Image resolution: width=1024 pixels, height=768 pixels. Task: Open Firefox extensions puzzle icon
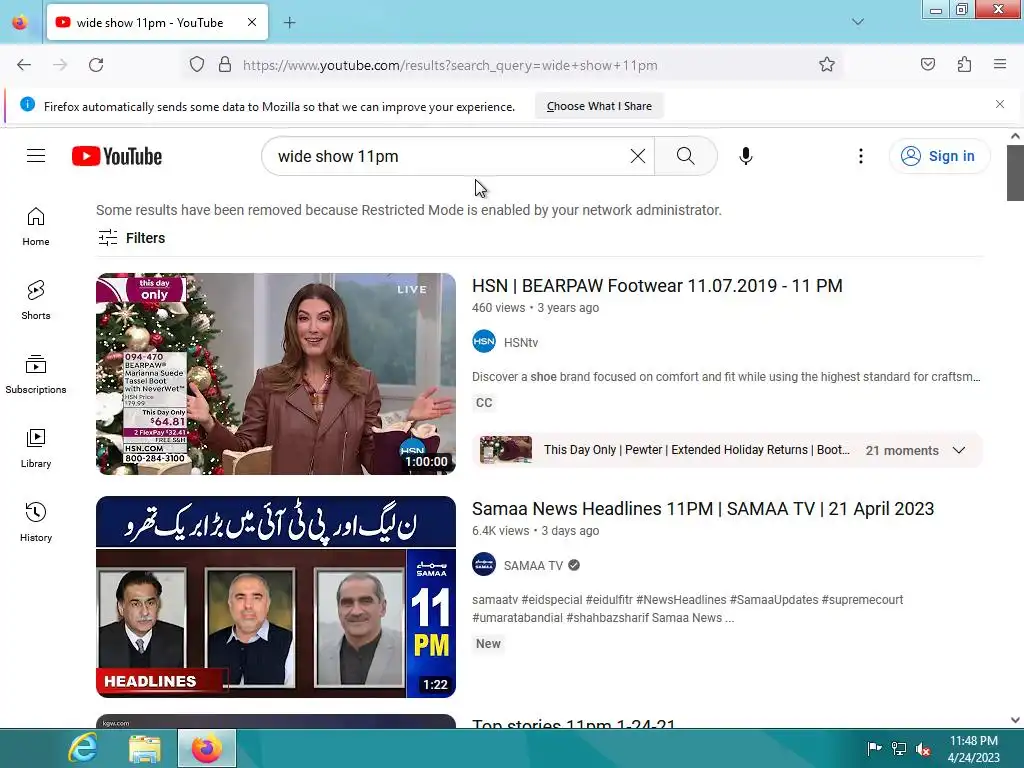965,65
